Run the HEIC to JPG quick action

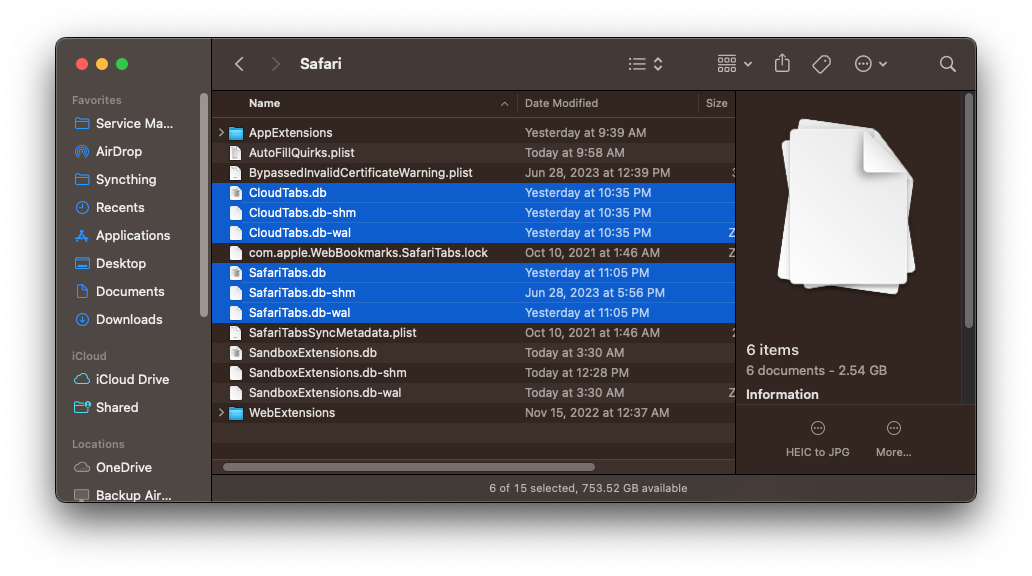[817, 439]
